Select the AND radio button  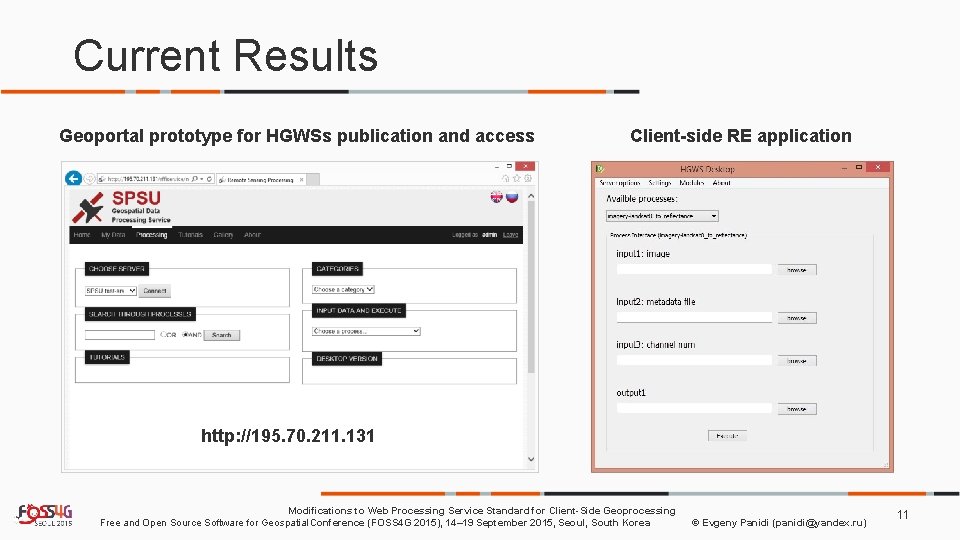click(x=185, y=335)
